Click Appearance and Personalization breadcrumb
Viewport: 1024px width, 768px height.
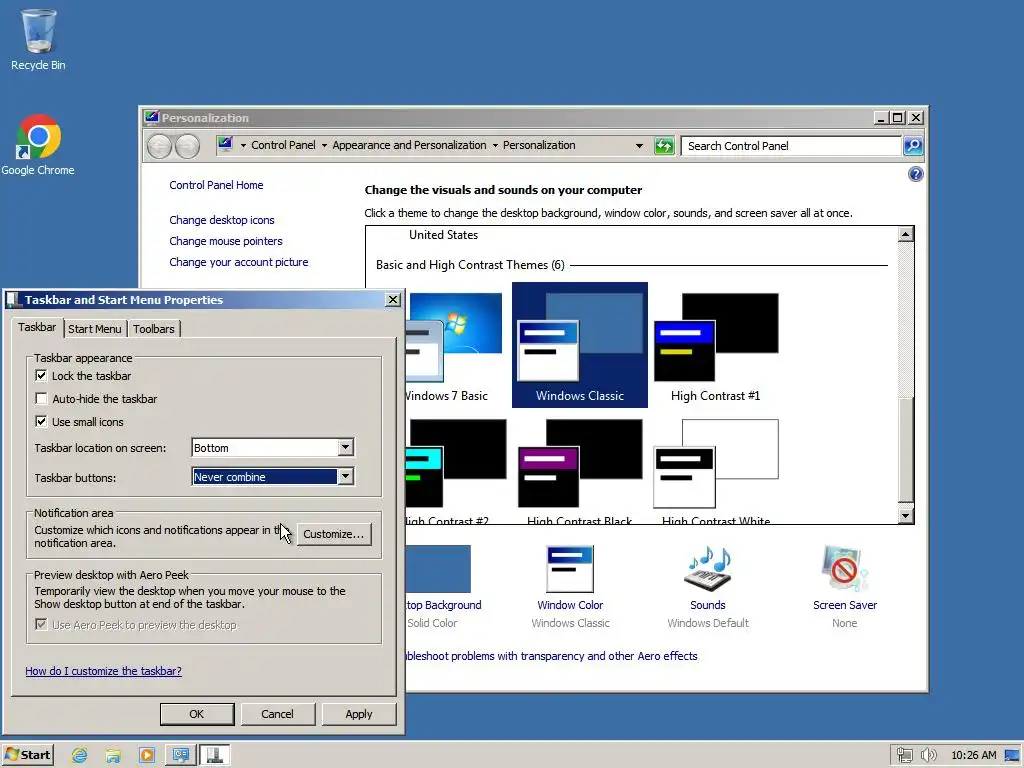pyautogui.click(x=409, y=145)
